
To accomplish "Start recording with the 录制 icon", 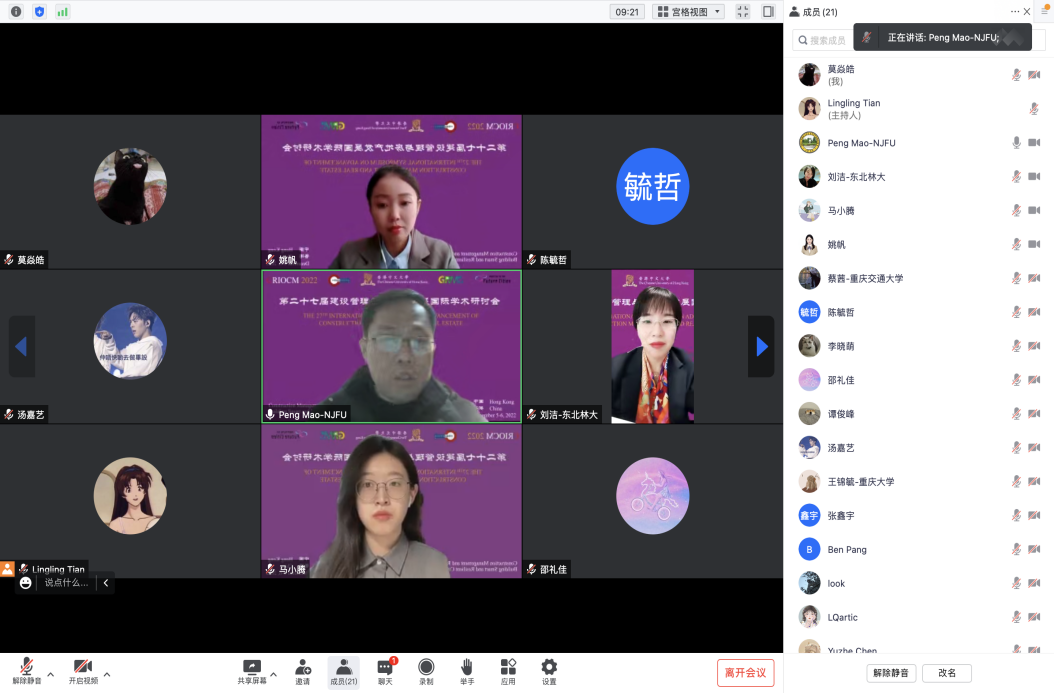I will coord(426,671).
